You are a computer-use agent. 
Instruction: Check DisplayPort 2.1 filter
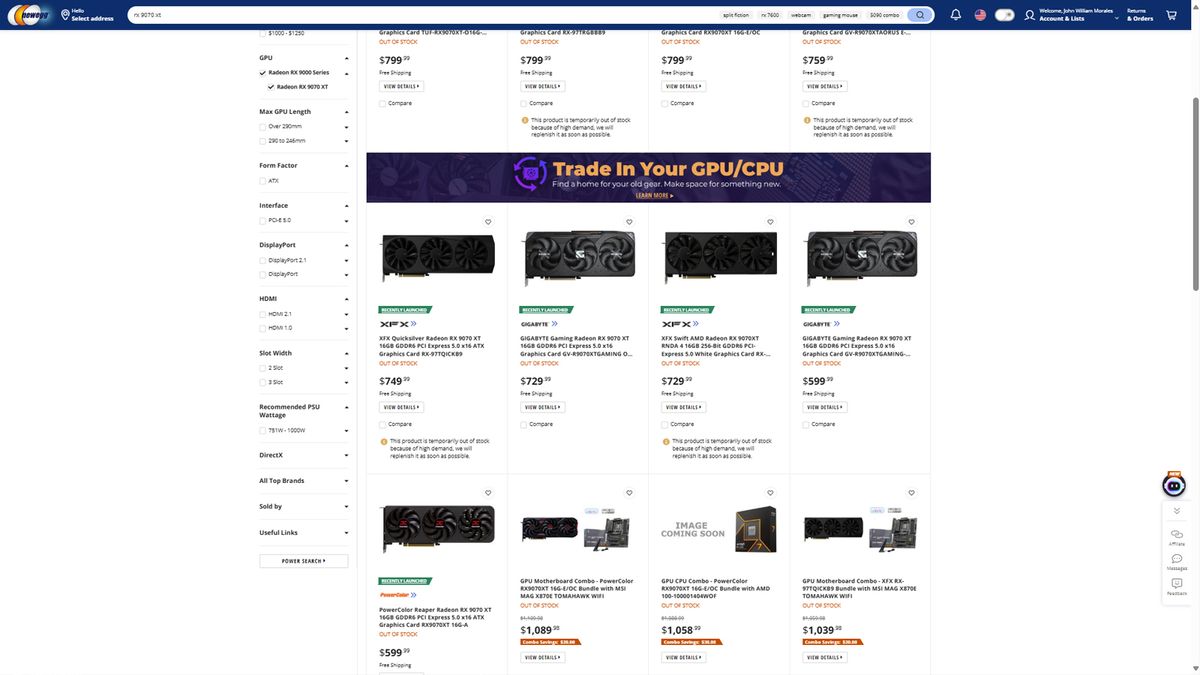[263, 260]
